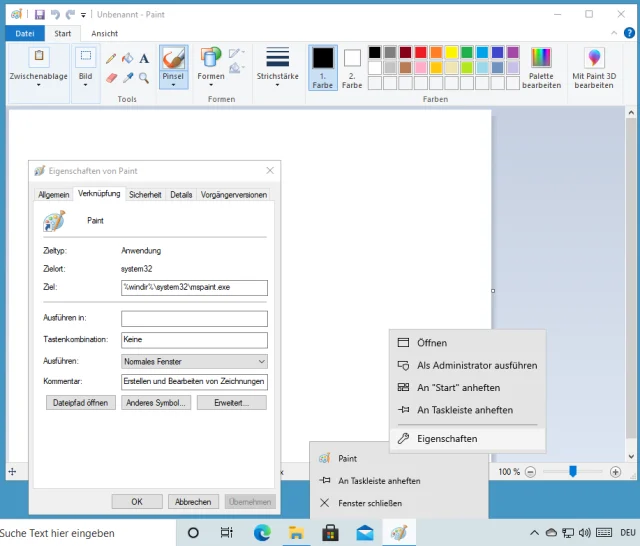
Task: Open Ausführen window mode dropdown
Action: coord(194,361)
